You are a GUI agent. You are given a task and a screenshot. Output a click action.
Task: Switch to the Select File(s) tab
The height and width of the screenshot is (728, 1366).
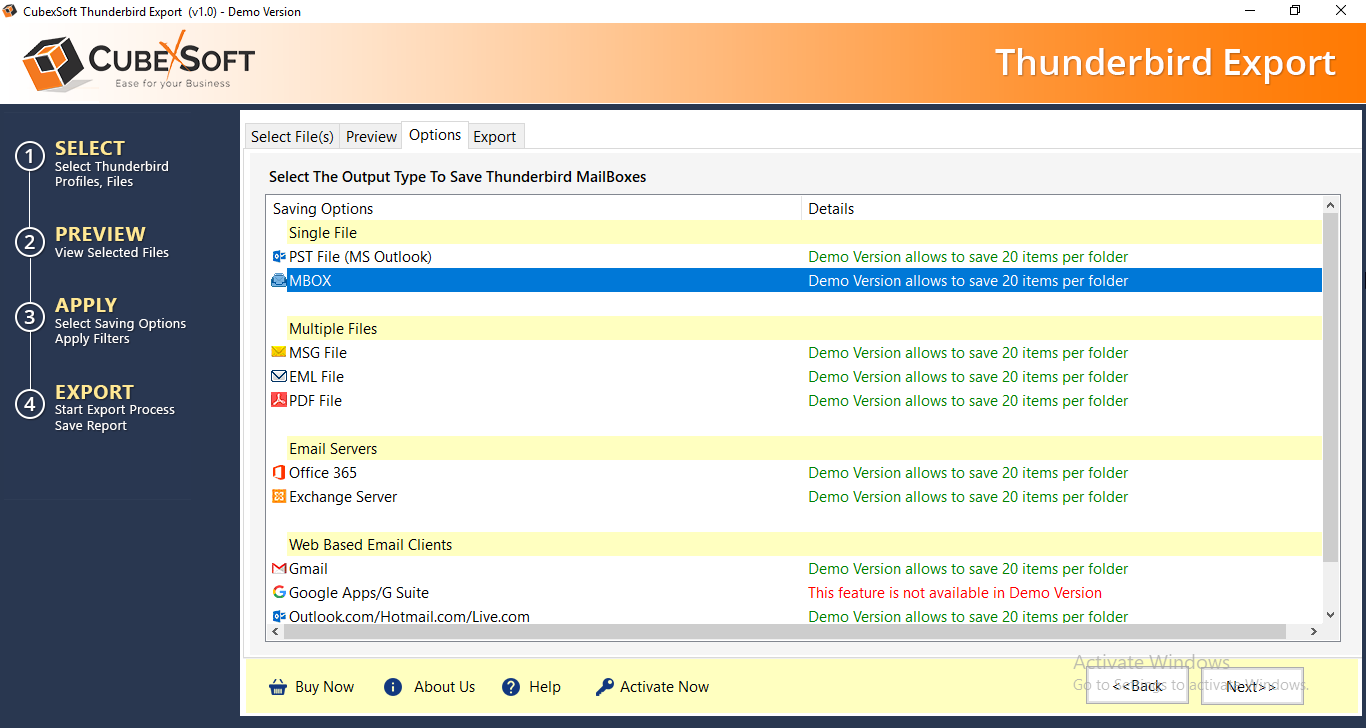click(x=292, y=137)
